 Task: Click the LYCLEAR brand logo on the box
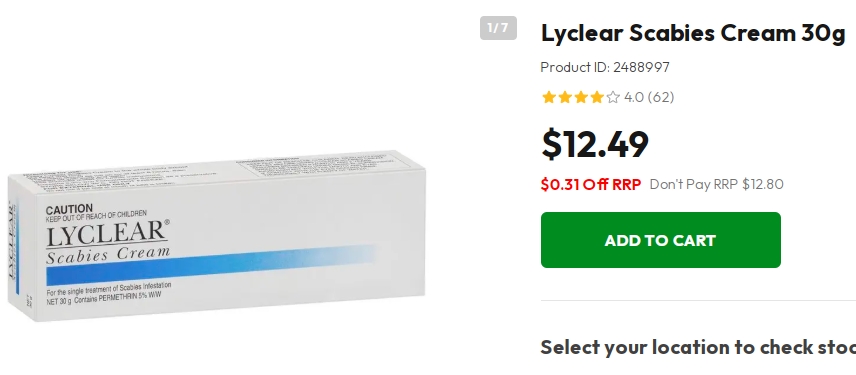pos(107,235)
